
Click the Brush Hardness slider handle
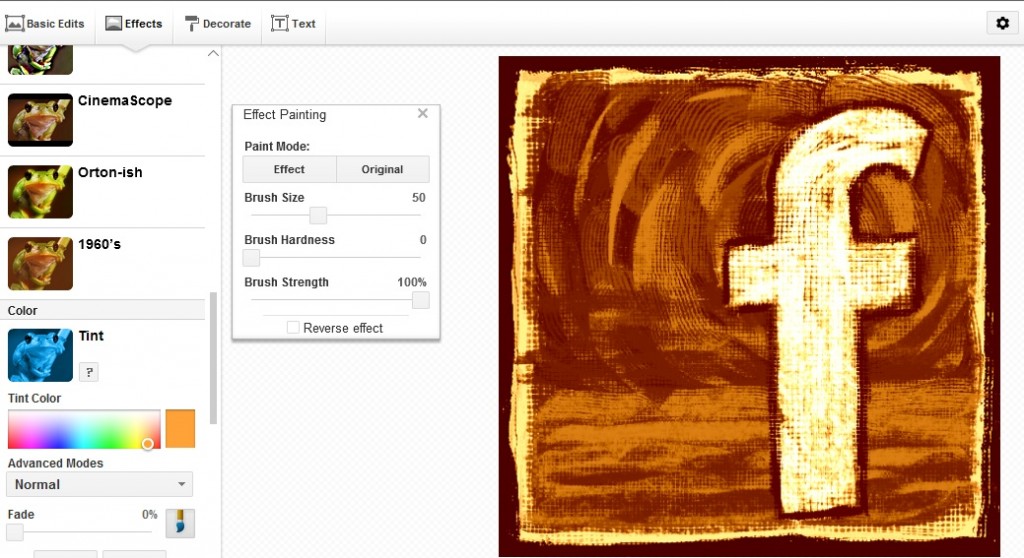tap(251, 257)
